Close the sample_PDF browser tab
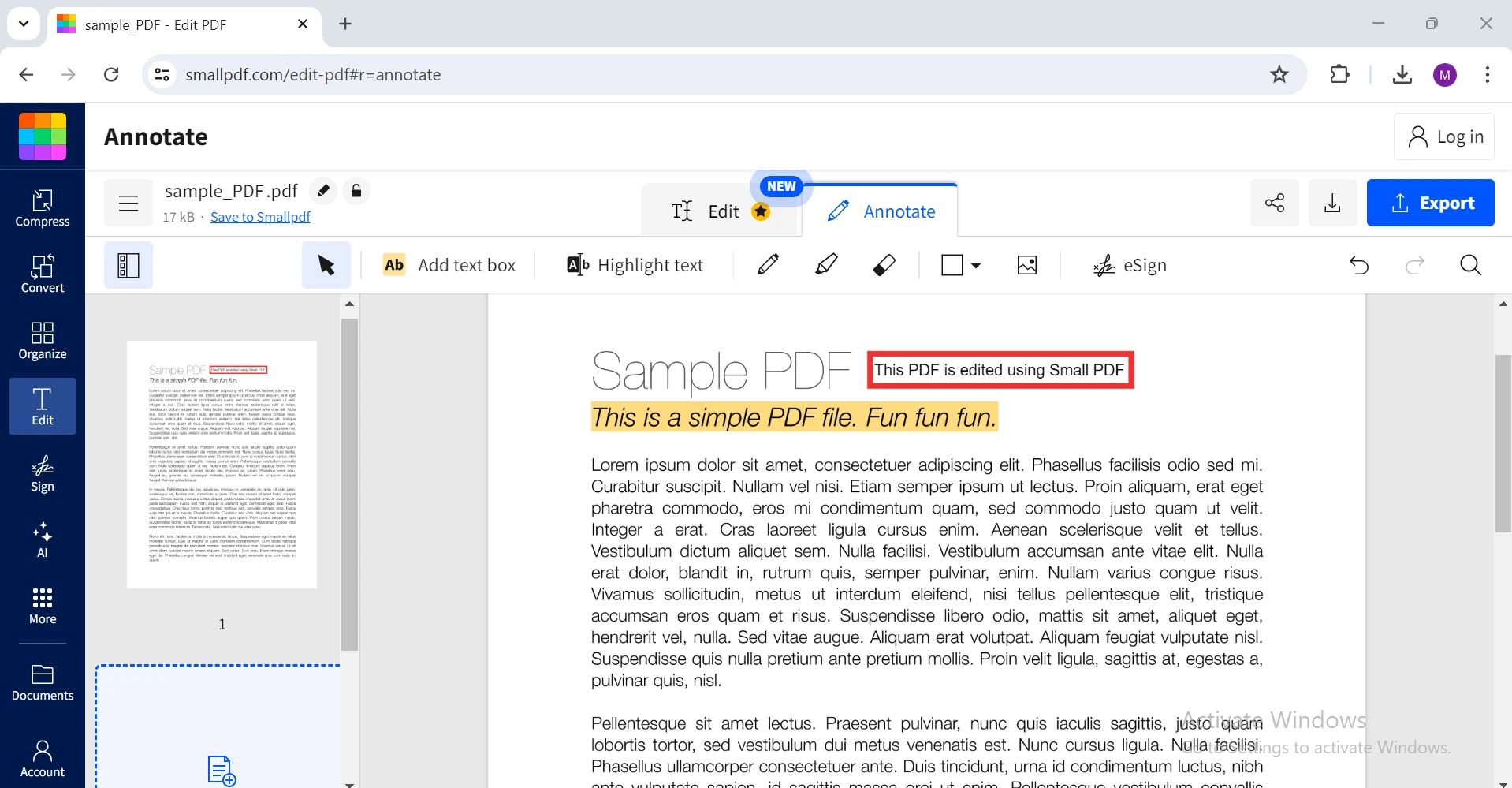The image size is (1512, 788). coord(303,24)
